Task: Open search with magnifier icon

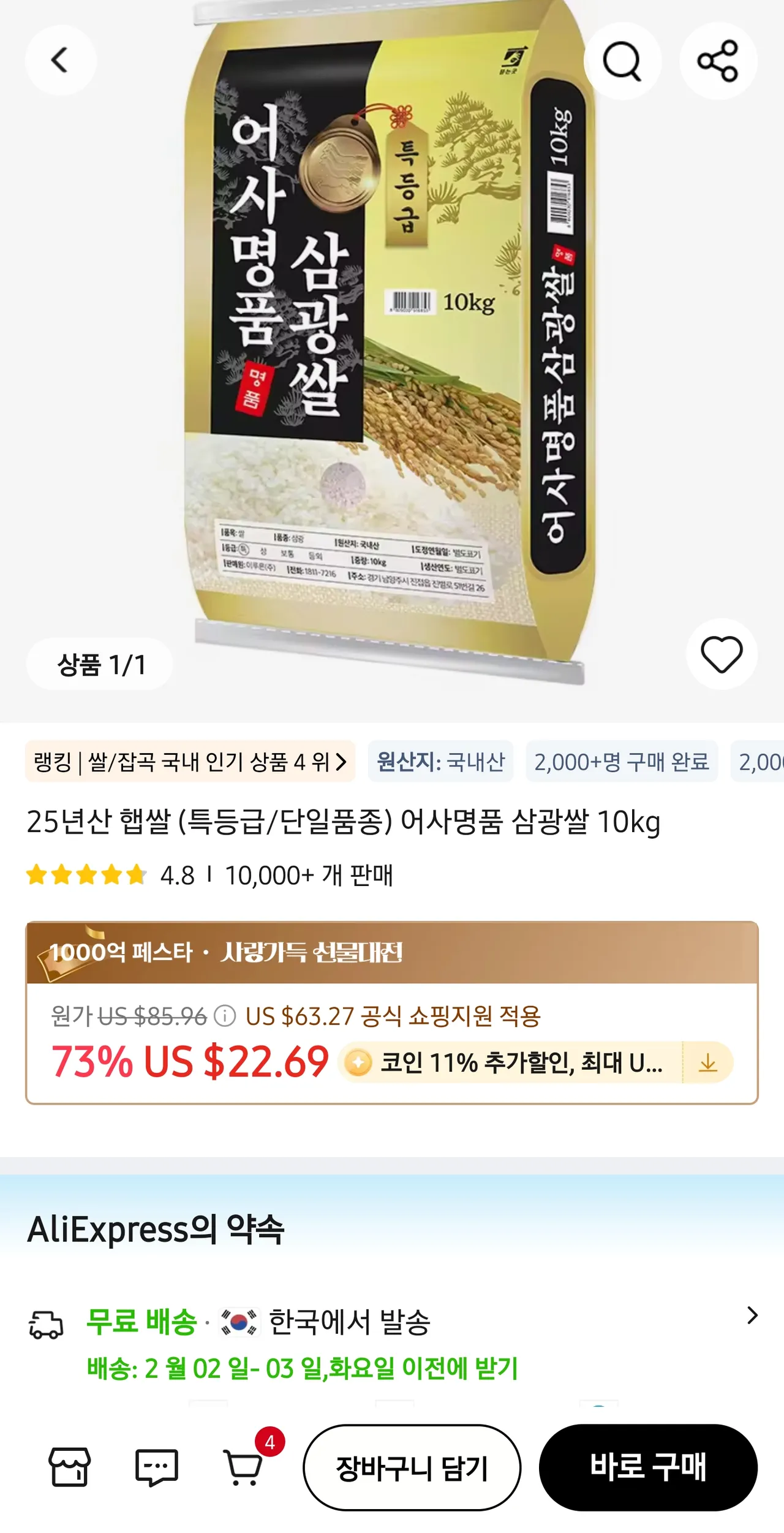Action: 622,61
